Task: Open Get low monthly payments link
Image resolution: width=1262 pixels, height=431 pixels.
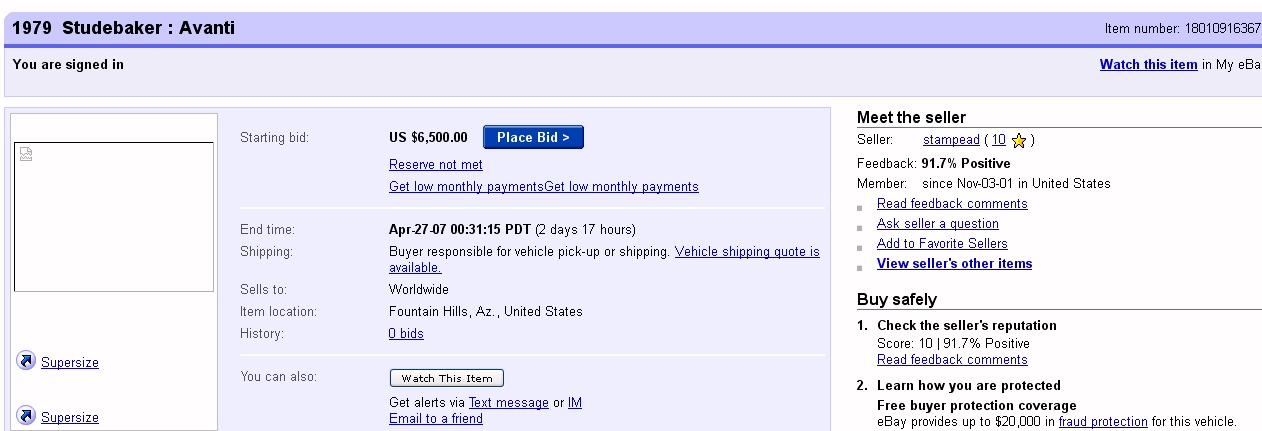Action: click(x=466, y=187)
